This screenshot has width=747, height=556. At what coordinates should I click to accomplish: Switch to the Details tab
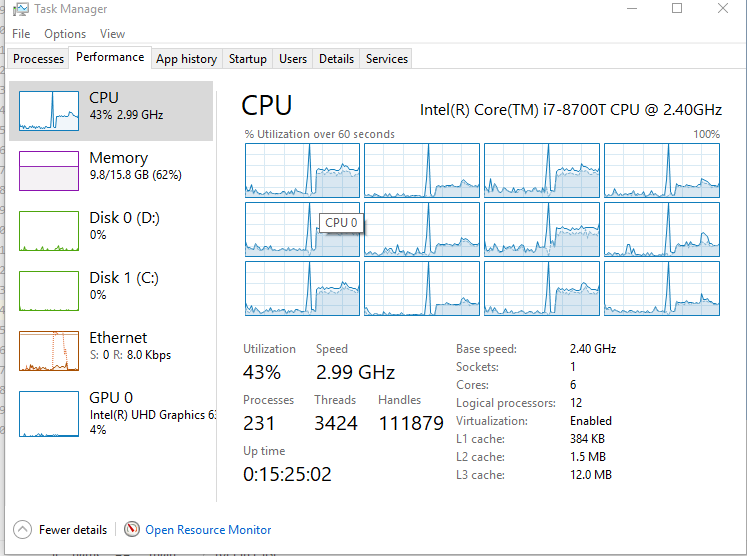(336, 59)
